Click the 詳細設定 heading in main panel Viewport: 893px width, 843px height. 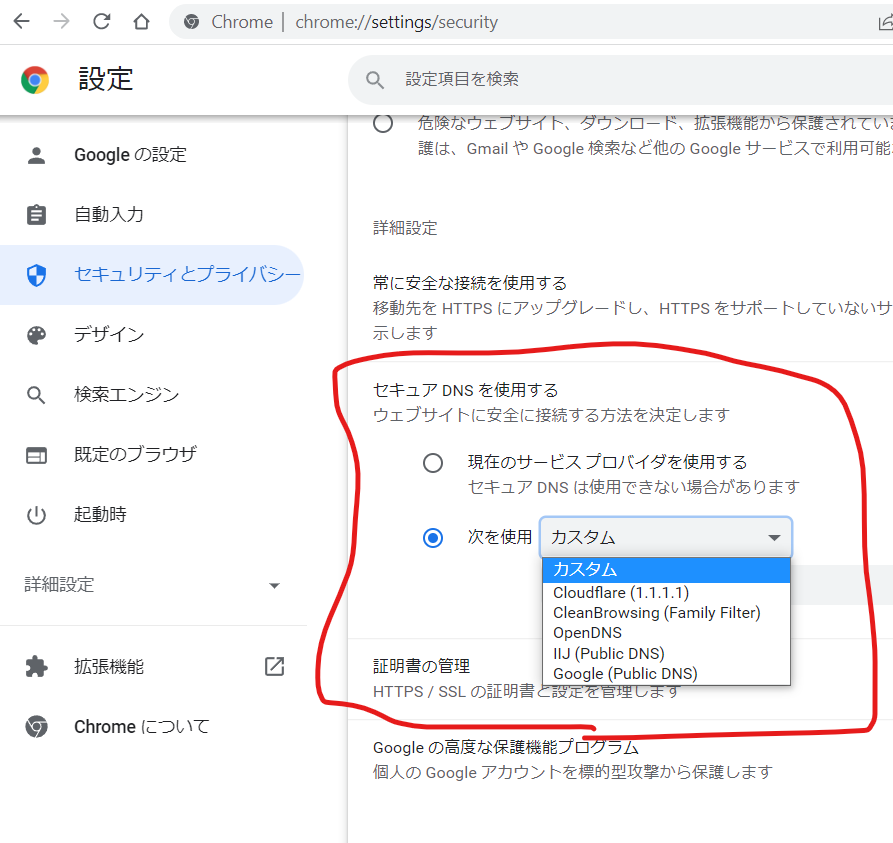(x=405, y=228)
